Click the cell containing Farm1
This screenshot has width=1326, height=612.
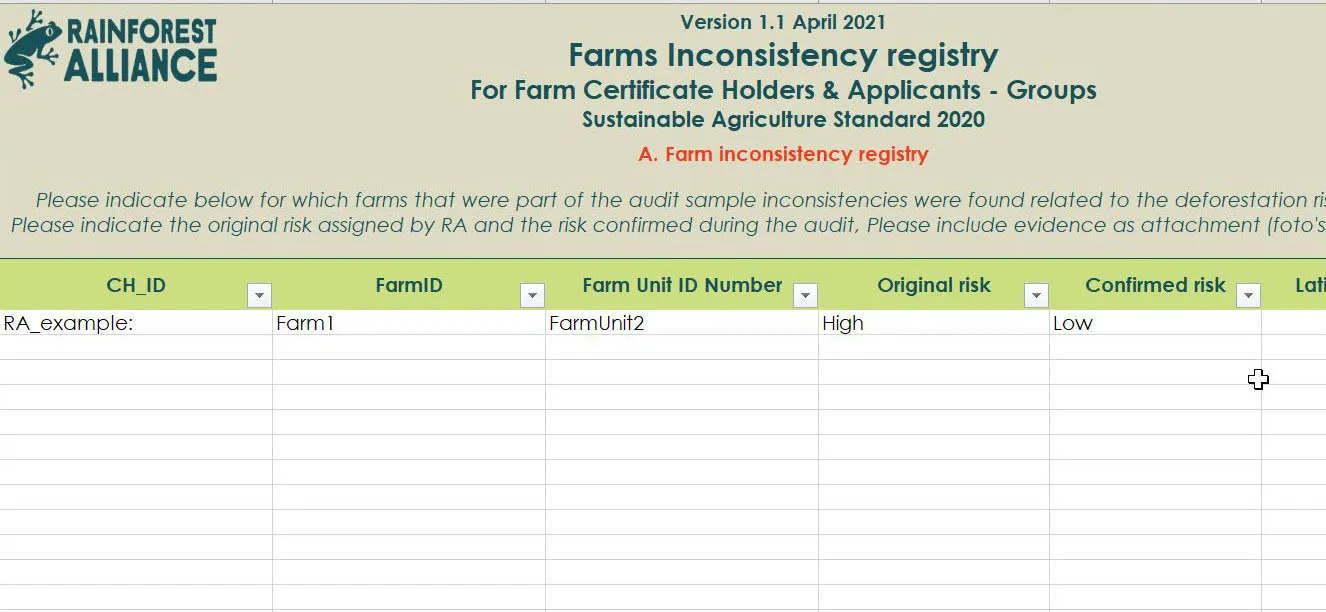click(x=409, y=323)
